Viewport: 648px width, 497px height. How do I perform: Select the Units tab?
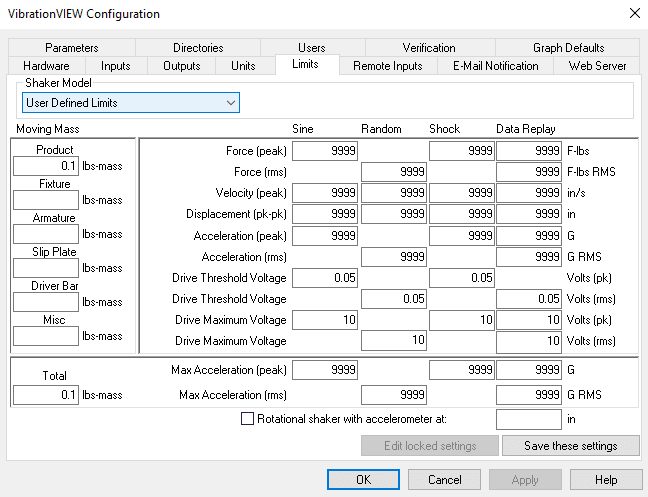click(x=243, y=66)
